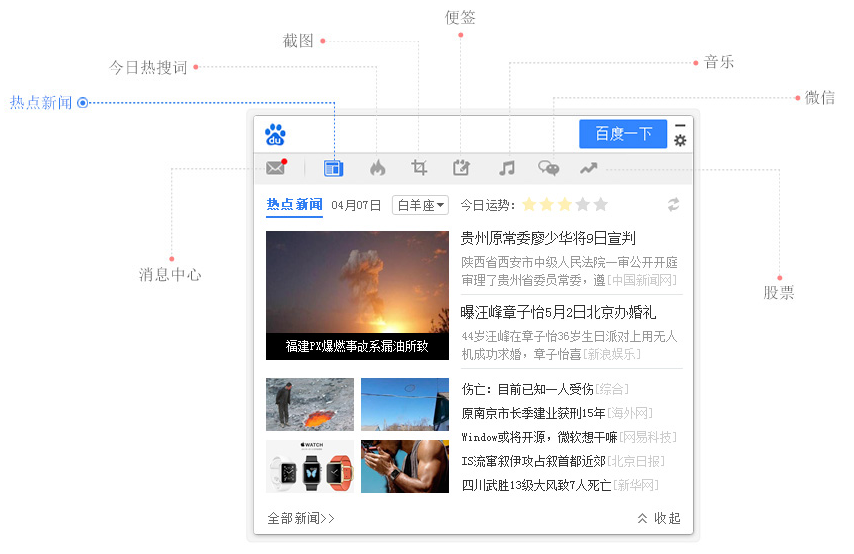Open the music note icon
The height and width of the screenshot is (554, 854).
point(507,168)
